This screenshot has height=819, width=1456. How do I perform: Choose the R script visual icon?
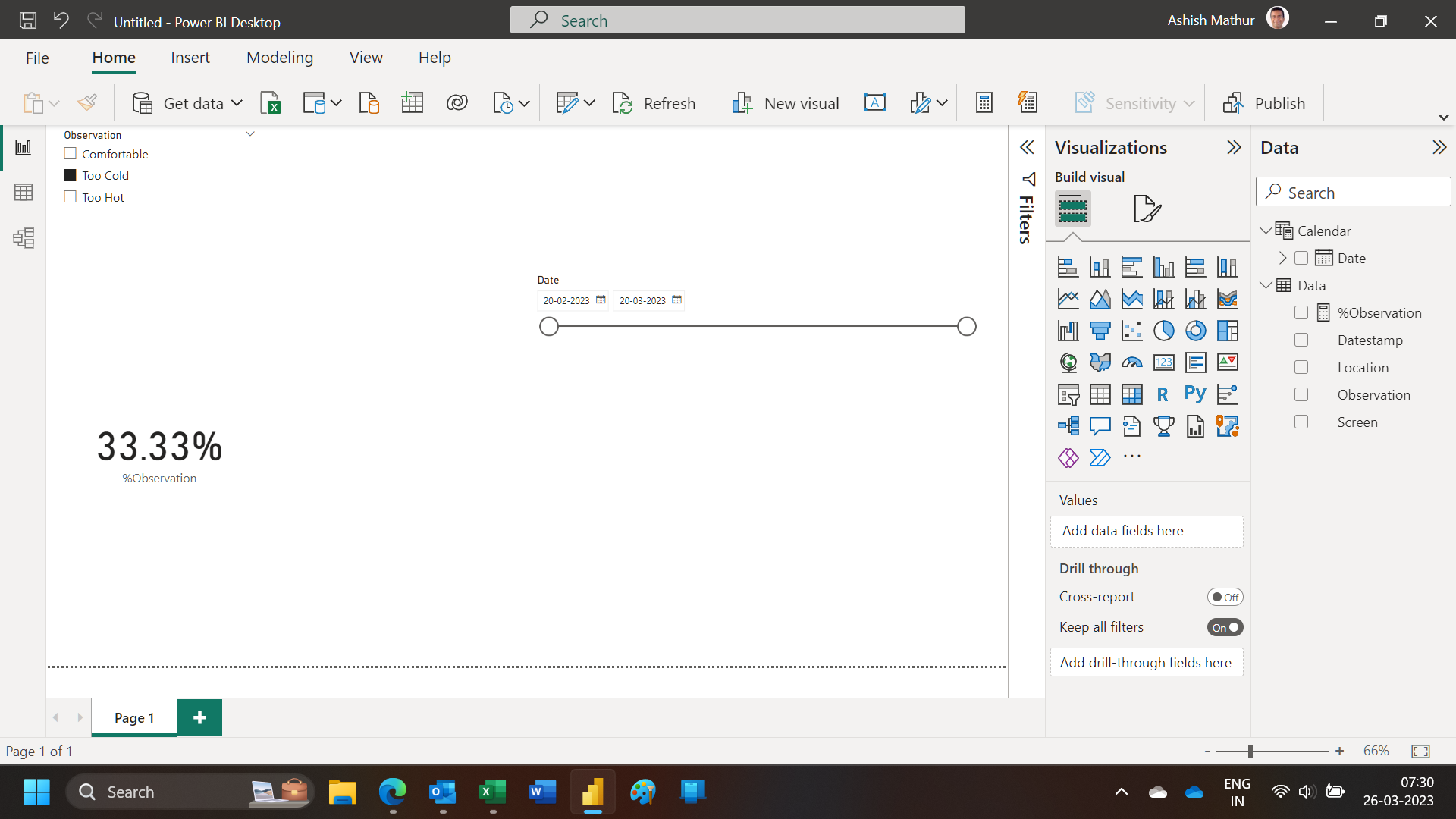1163,394
